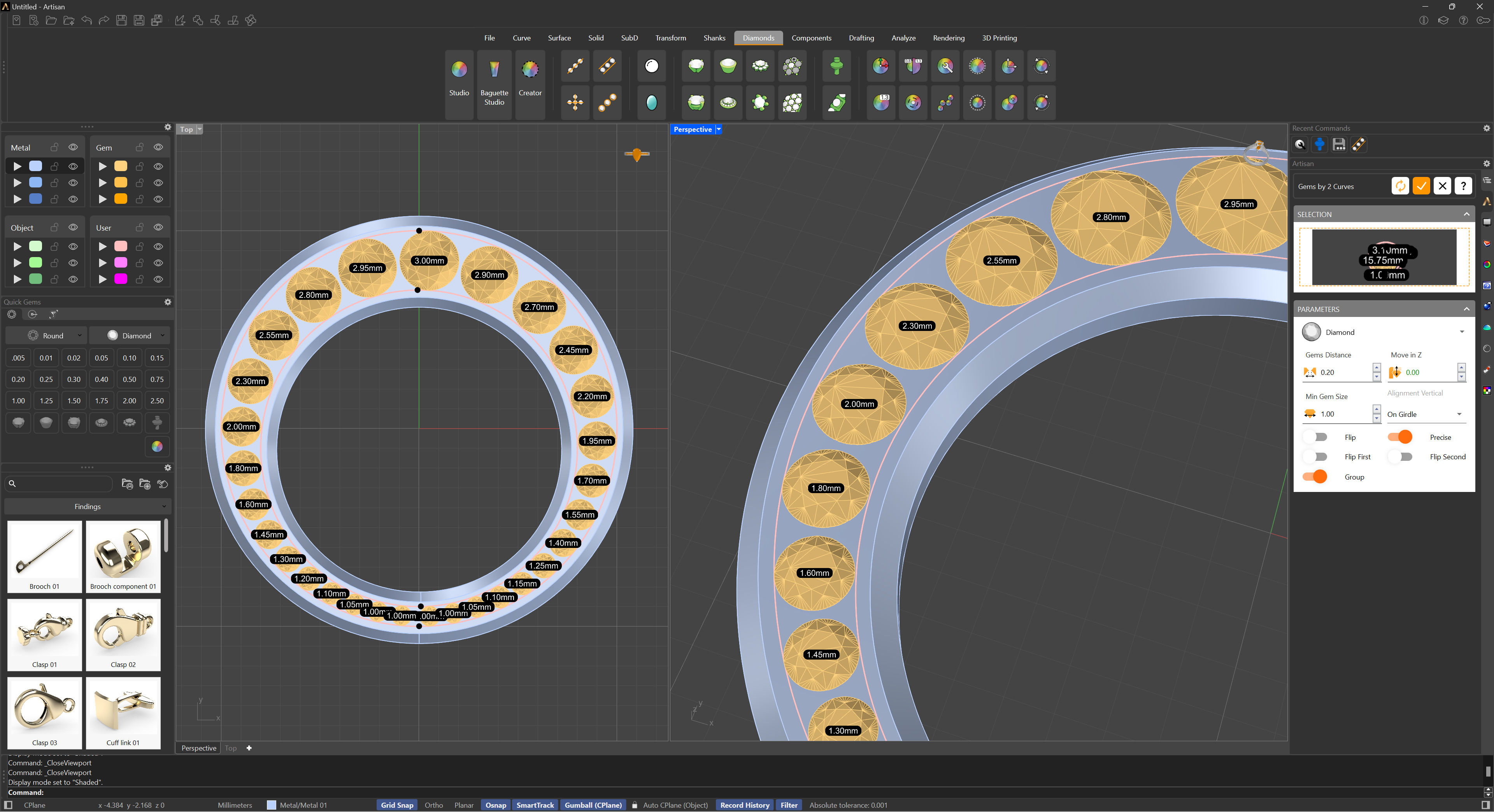The image size is (1494, 812).
Task: Click the rainbow gem icon in Quick Gems
Action: point(156,446)
